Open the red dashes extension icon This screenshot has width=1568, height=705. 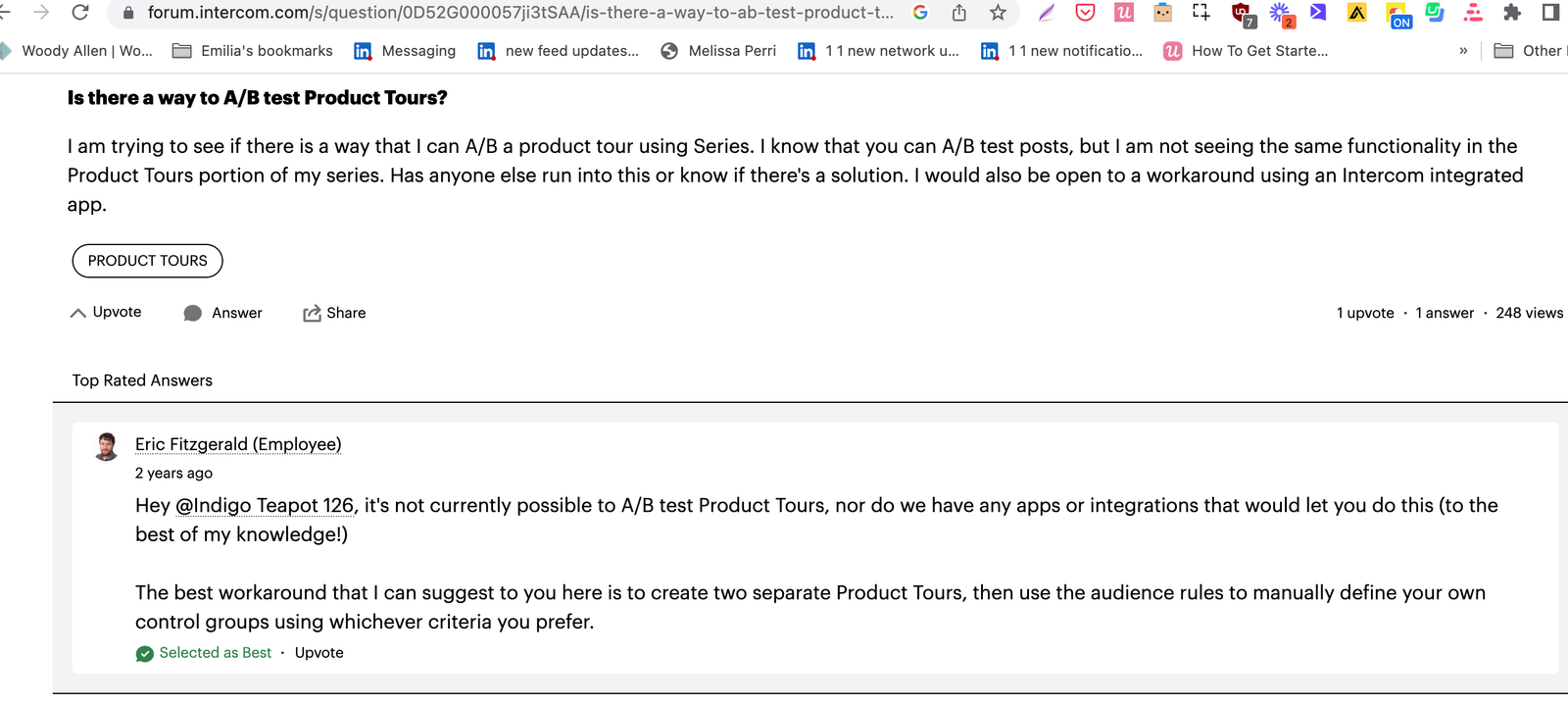(1473, 13)
